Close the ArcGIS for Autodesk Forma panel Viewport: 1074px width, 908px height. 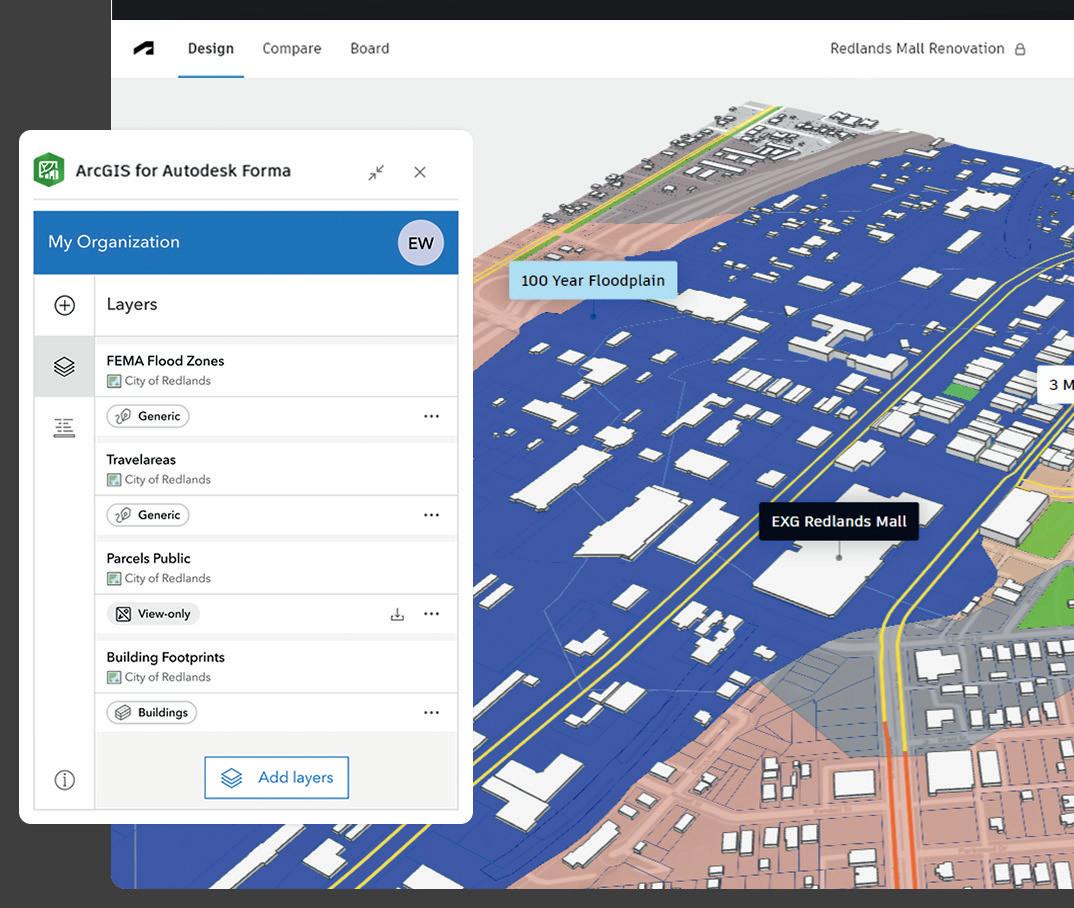pyautogui.click(x=420, y=173)
